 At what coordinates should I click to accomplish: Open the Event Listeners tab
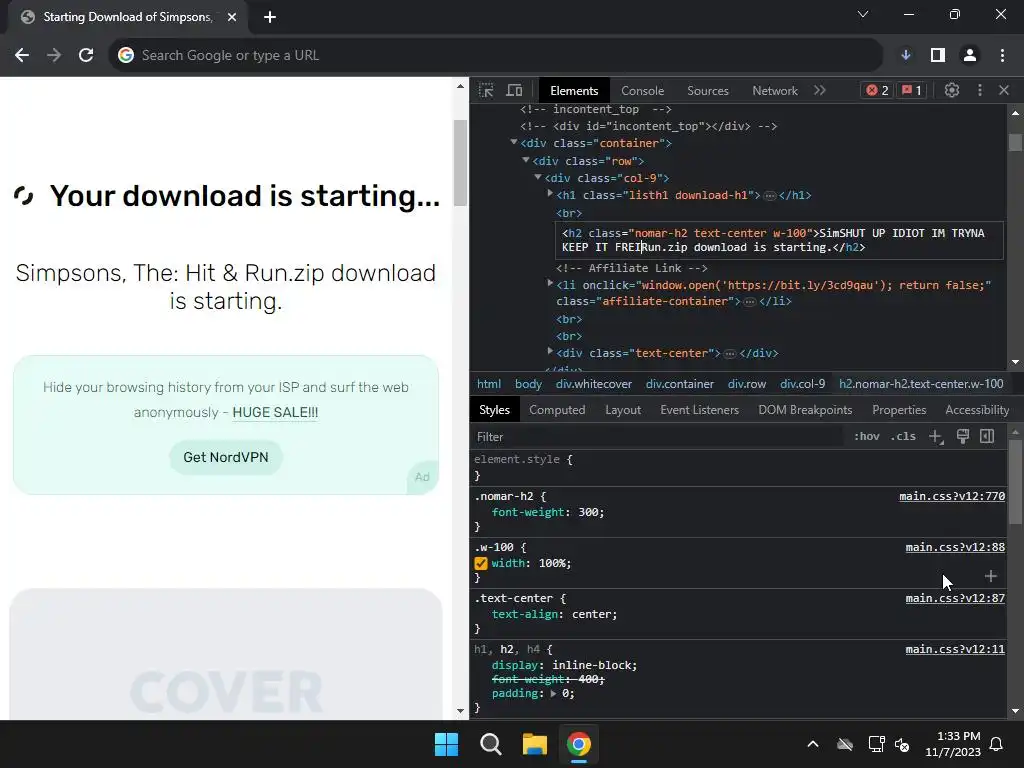coord(699,409)
